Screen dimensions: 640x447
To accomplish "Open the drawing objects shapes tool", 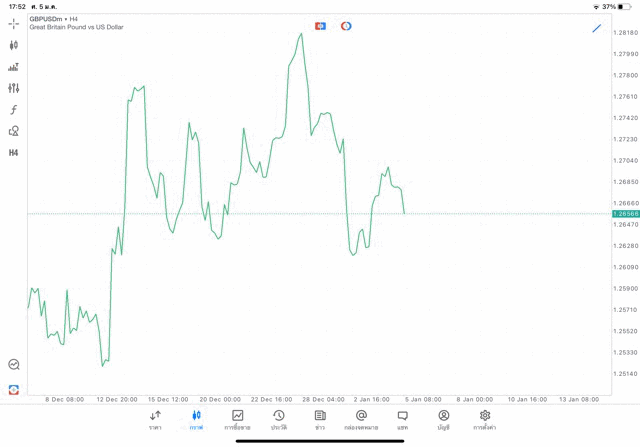I will point(14,131).
